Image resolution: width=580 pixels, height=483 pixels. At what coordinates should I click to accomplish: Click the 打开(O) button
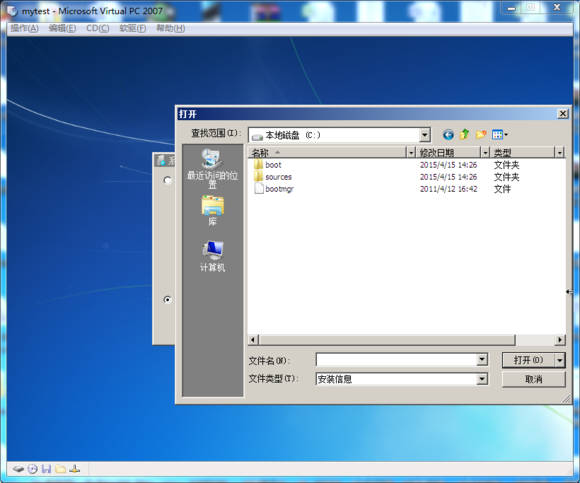pyautogui.click(x=528, y=360)
